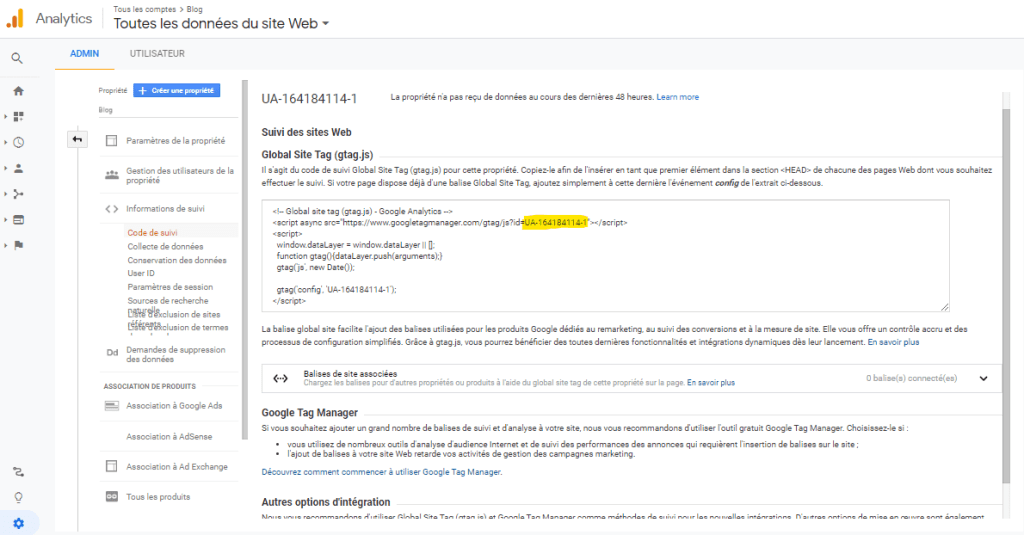This screenshot has width=1024, height=535.
Task: Expand the Acquisition section arrow in sidebar
Action: pos(6,194)
